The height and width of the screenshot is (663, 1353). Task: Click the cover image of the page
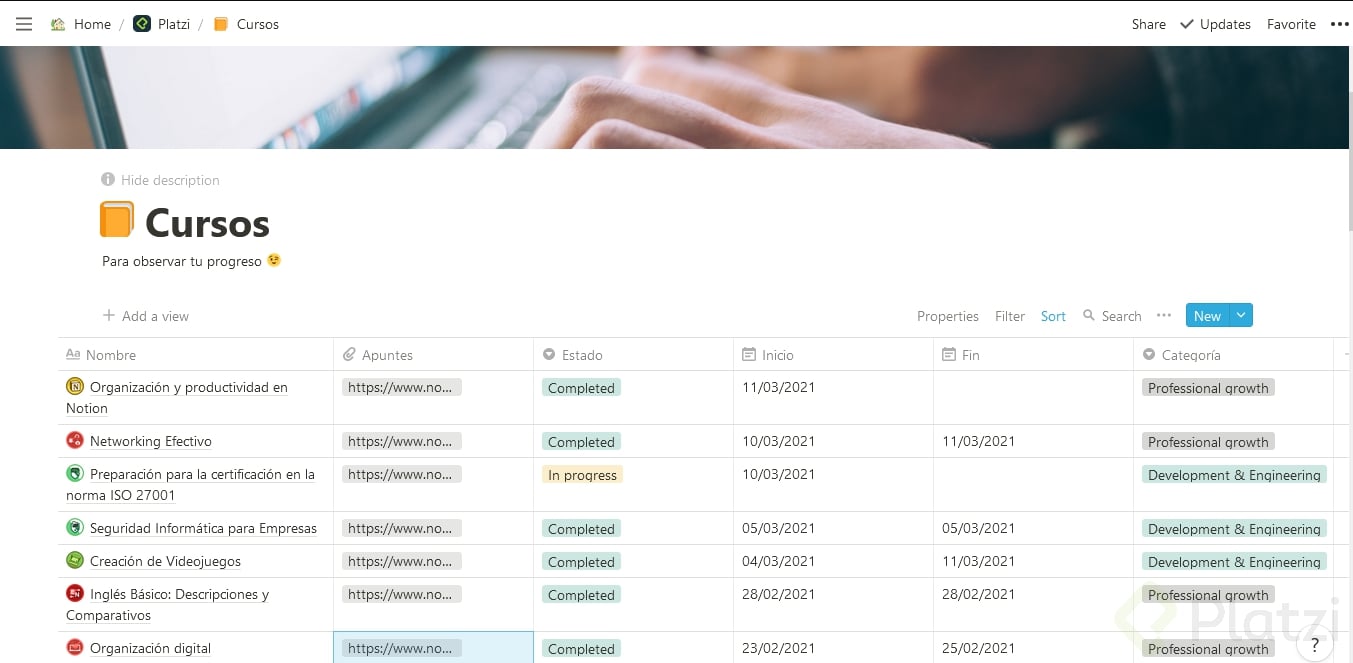[x=676, y=97]
